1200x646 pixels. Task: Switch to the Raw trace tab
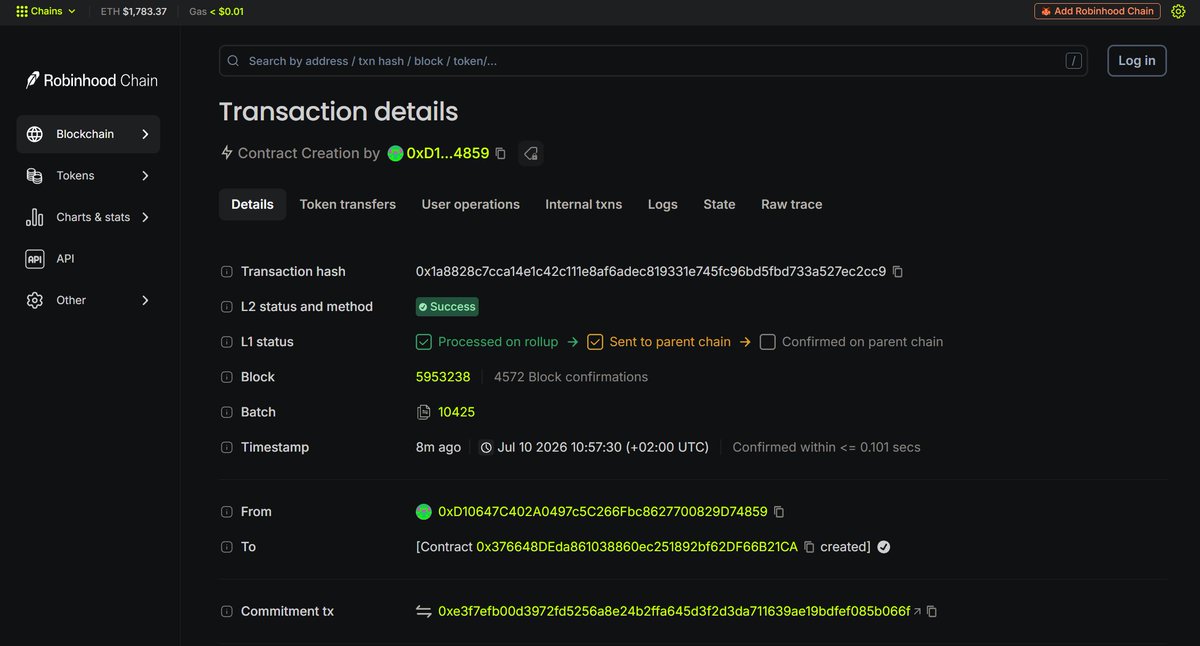[792, 204]
